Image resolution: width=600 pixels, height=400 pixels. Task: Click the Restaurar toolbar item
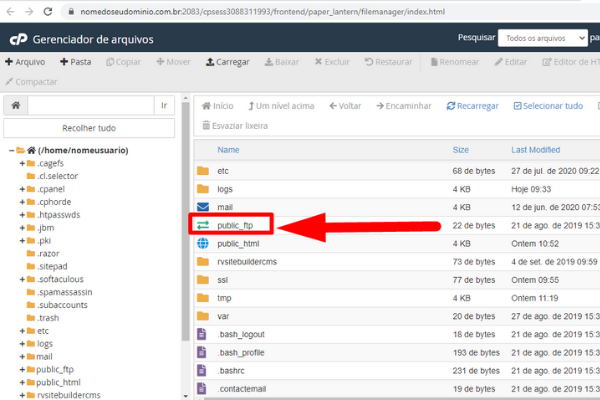(x=388, y=62)
